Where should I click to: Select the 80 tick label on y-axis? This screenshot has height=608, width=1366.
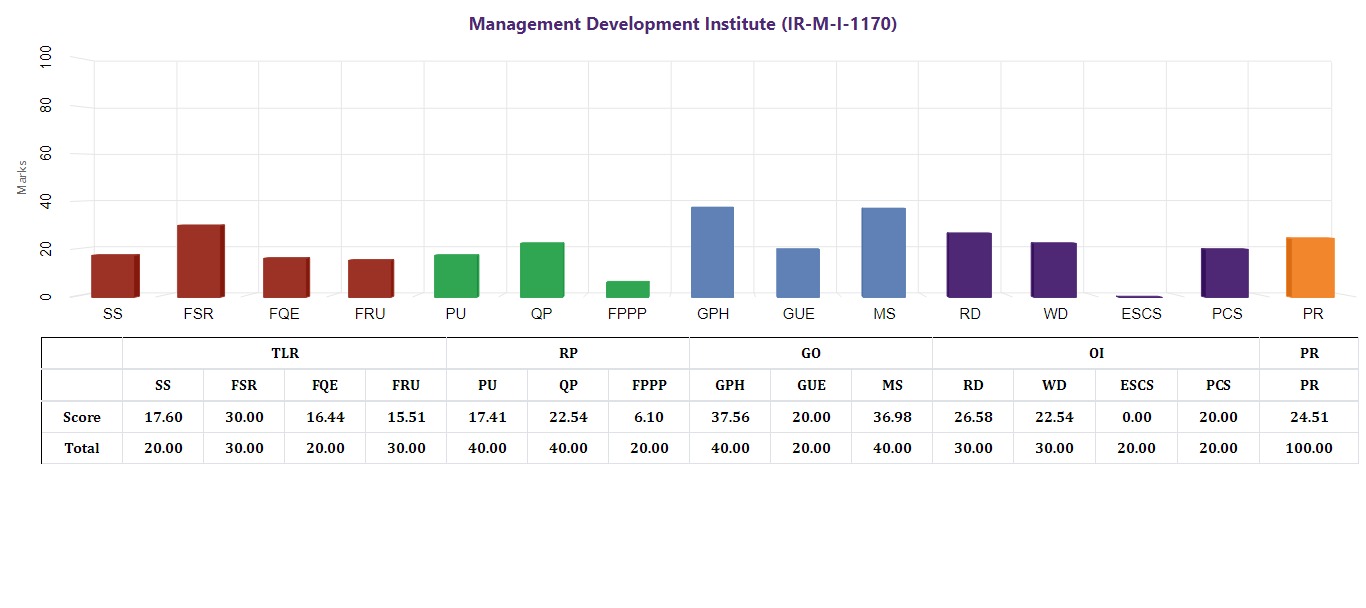(45, 106)
